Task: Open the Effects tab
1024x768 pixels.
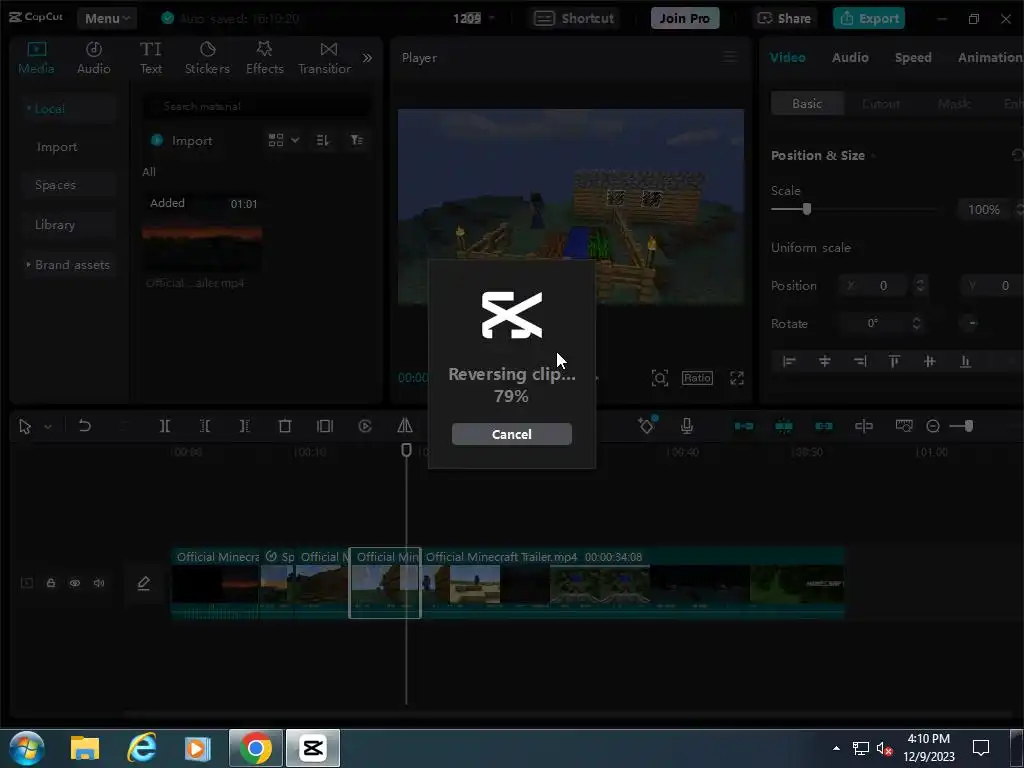Action: click(x=264, y=58)
